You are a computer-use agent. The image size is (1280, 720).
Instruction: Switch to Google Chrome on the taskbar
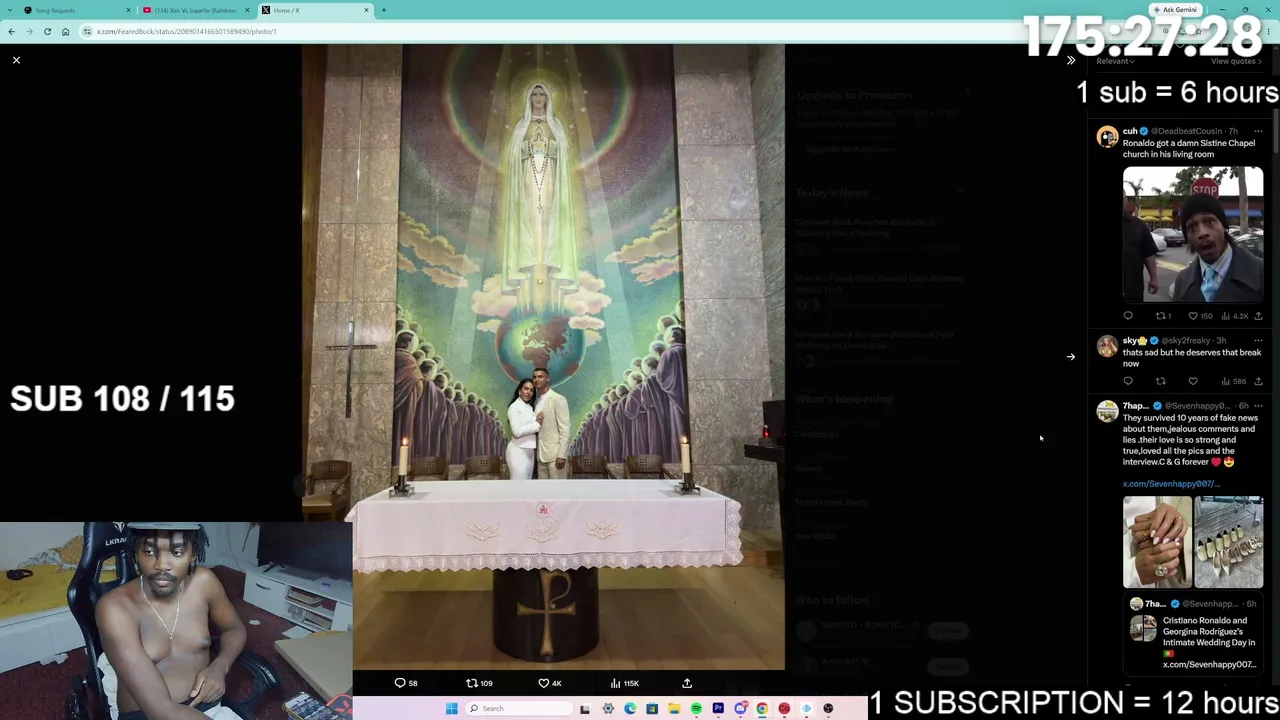click(762, 708)
